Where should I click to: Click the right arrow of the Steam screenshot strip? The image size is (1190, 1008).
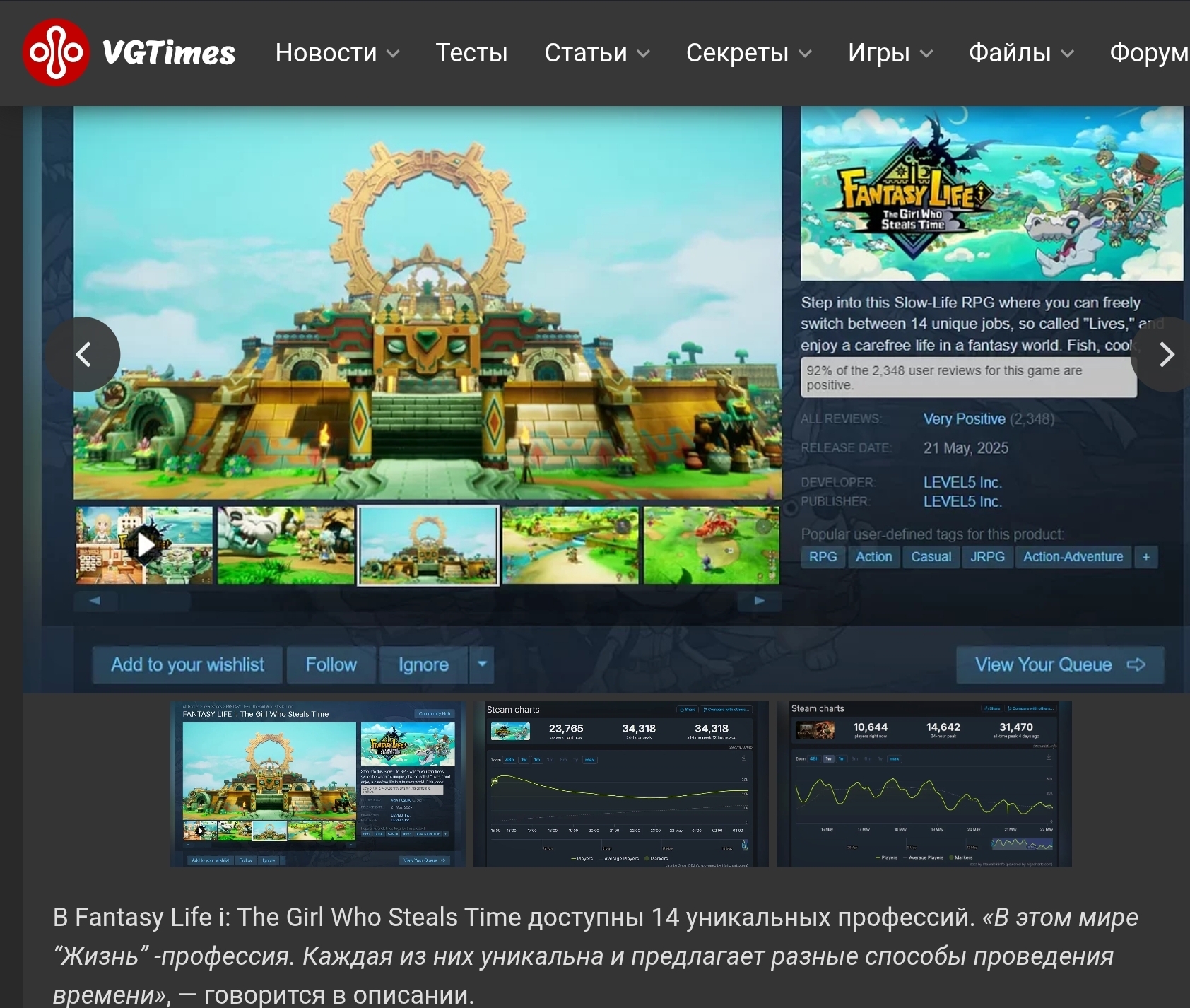pos(759,601)
